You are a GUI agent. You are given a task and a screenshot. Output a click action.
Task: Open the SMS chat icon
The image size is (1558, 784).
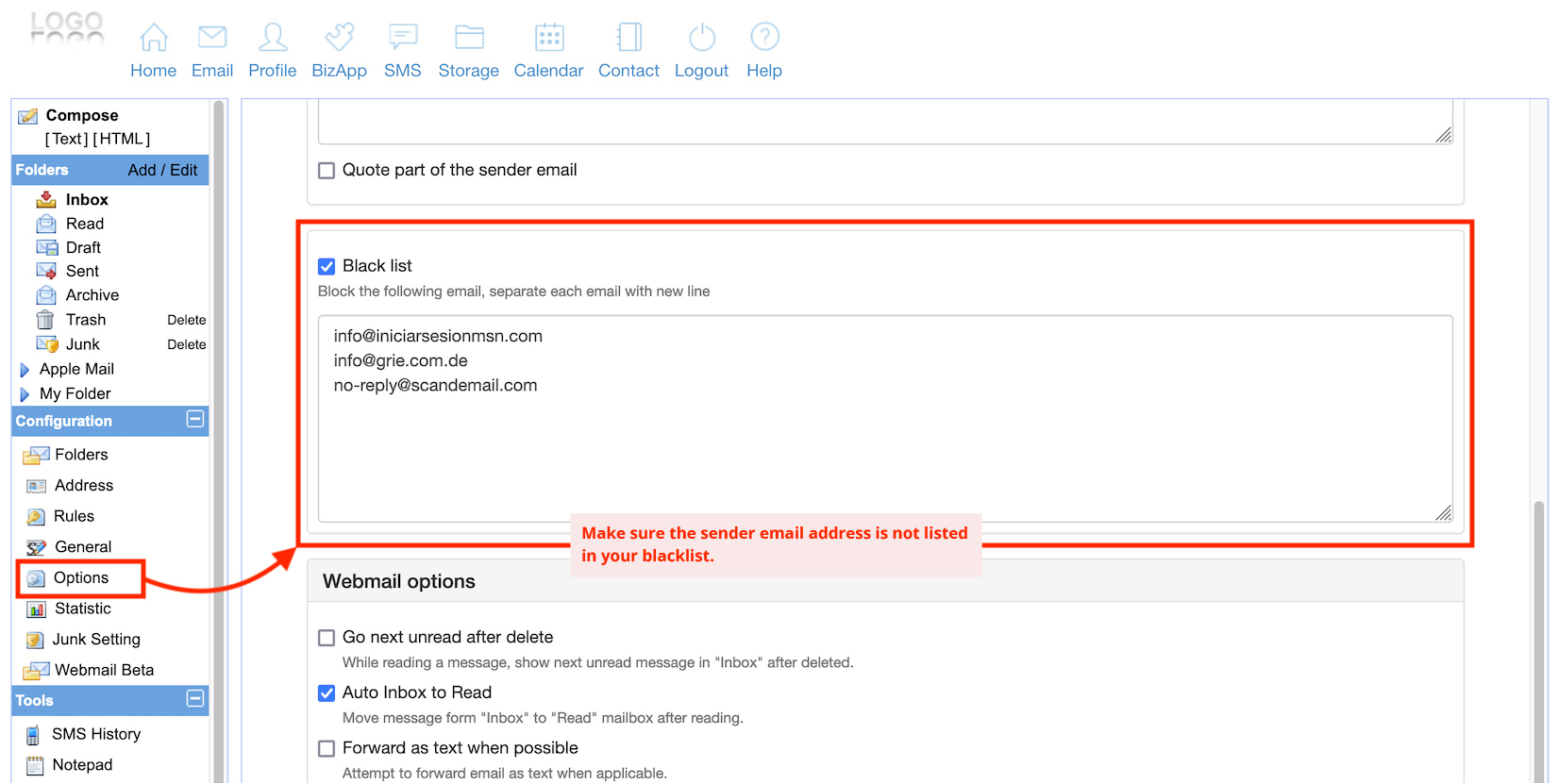[403, 38]
